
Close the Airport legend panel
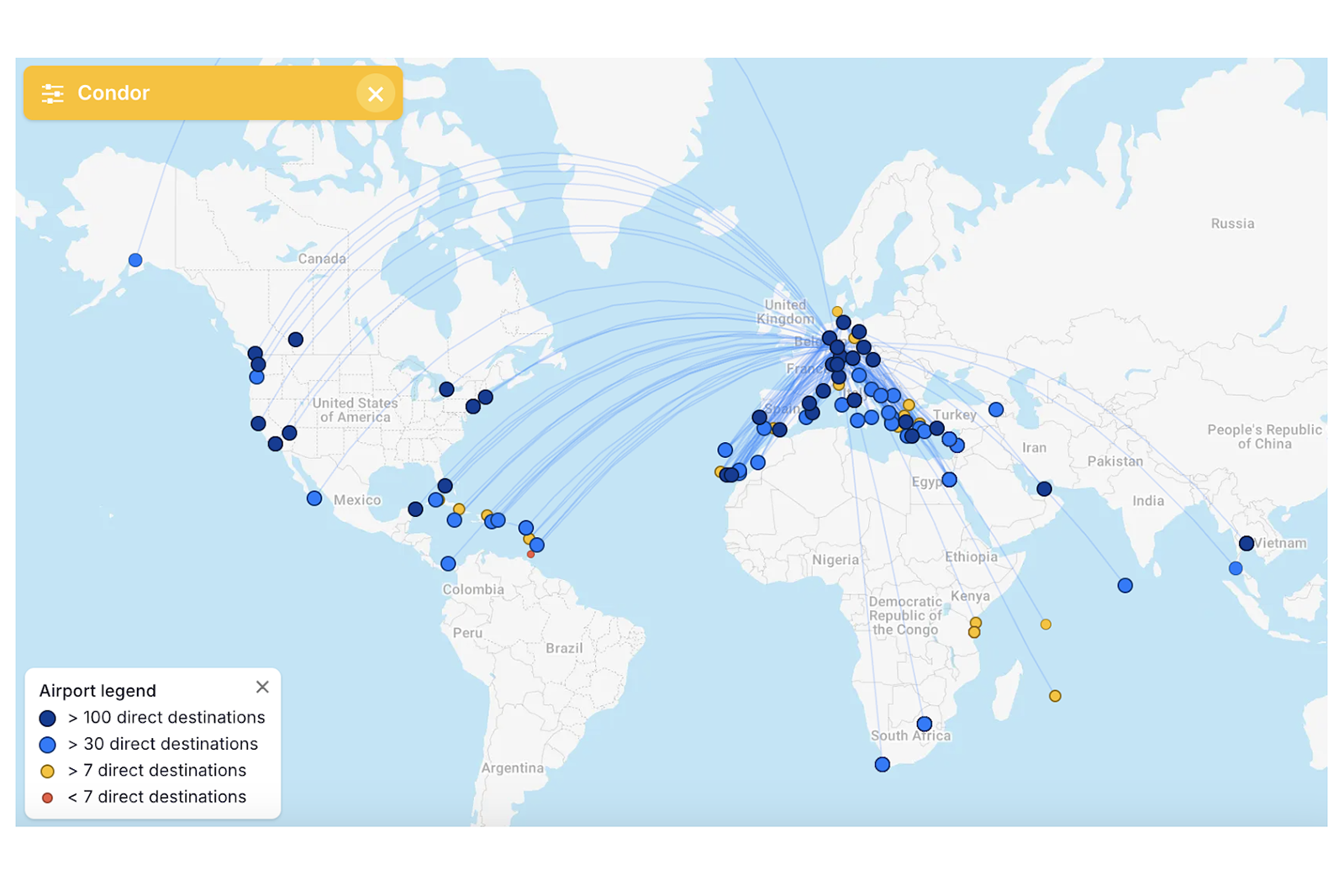pos(262,687)
